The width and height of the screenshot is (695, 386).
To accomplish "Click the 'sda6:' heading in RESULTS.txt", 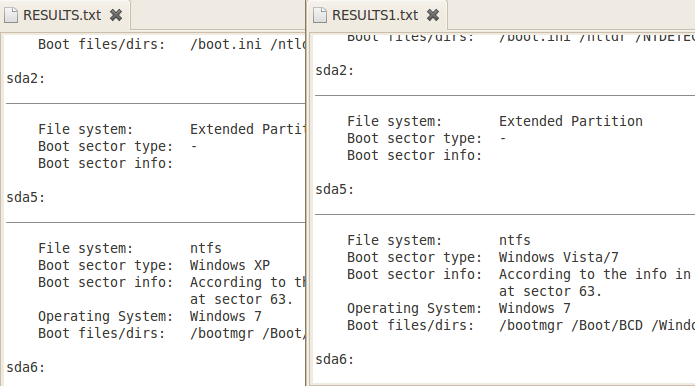I will 26,367.
